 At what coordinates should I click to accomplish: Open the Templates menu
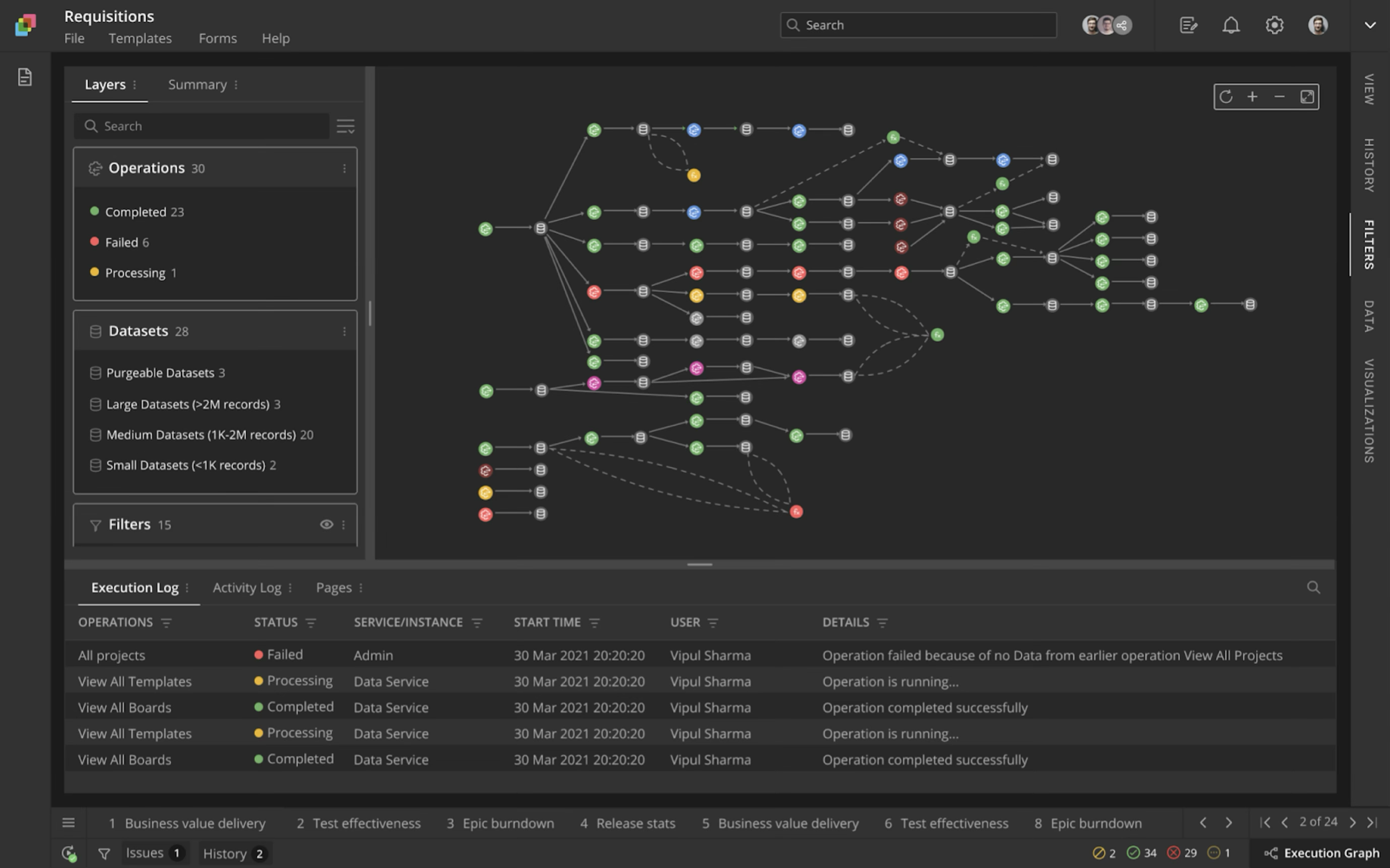point(140,38)
